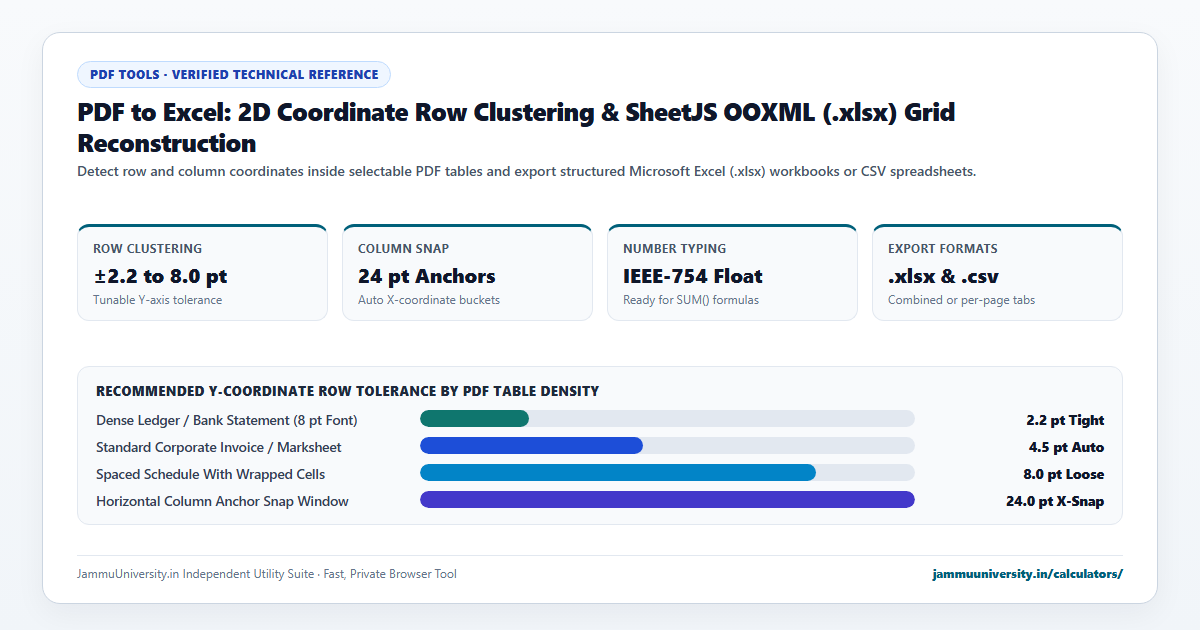Click the Ready for SUM() formulas caption
This screenshot has height=630, width=1200.
[691, 300]
